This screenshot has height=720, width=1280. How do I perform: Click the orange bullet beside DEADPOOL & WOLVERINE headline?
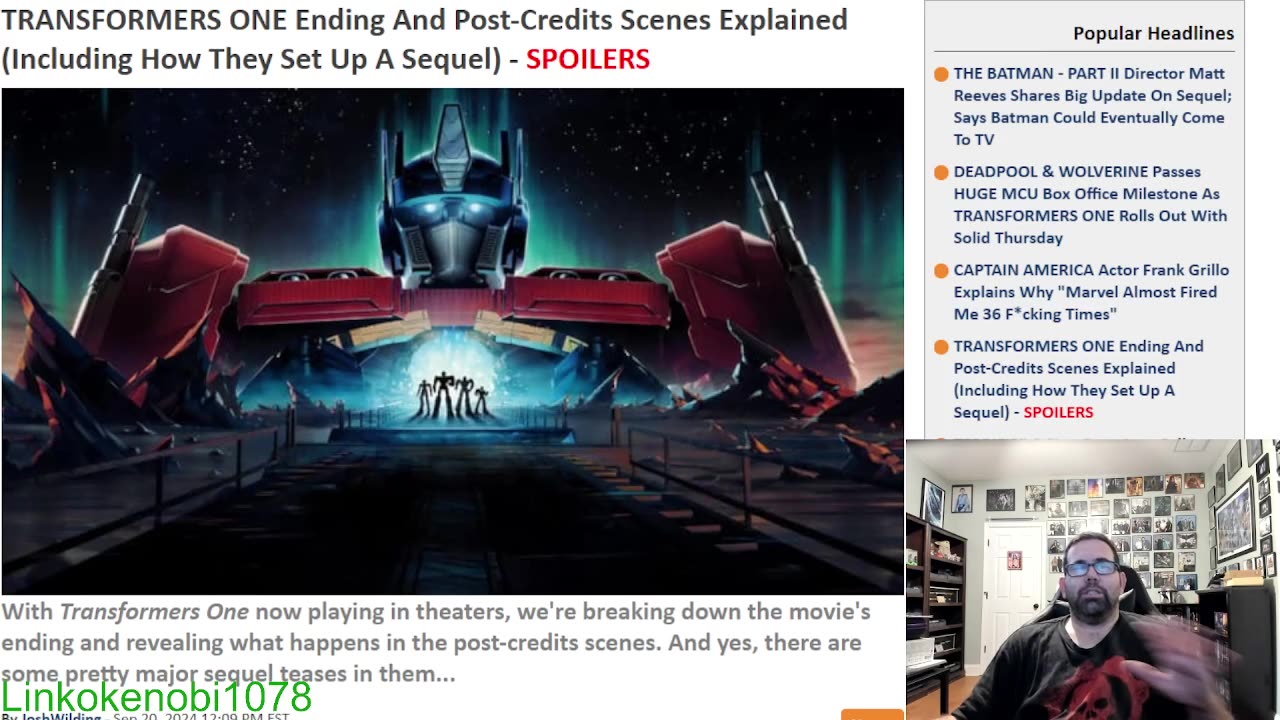[941, 172]
